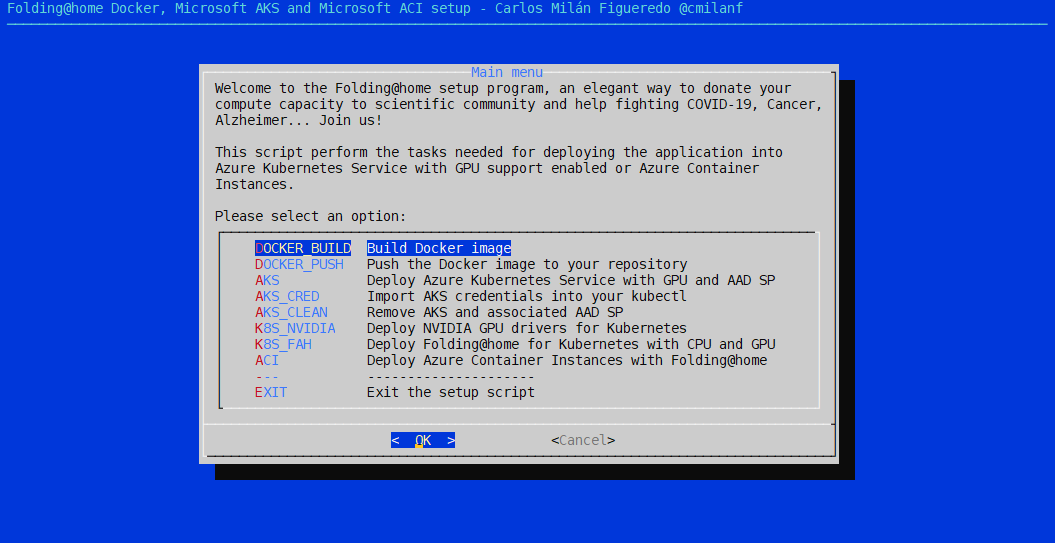Pick the K8S_NVIDIA menu entry
Viewport: 1055px width, 543px height.
point(295,328)
